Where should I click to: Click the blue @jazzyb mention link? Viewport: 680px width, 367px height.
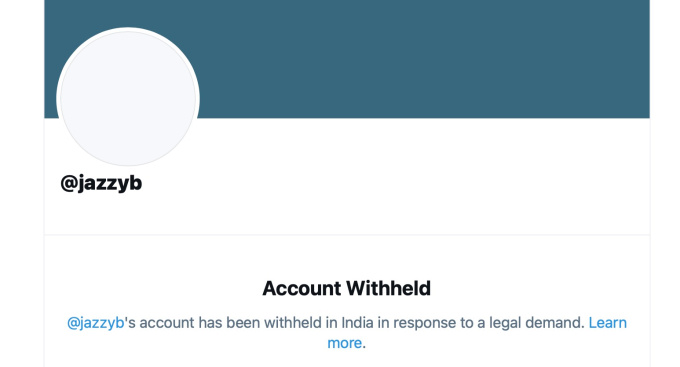point(95,323)
